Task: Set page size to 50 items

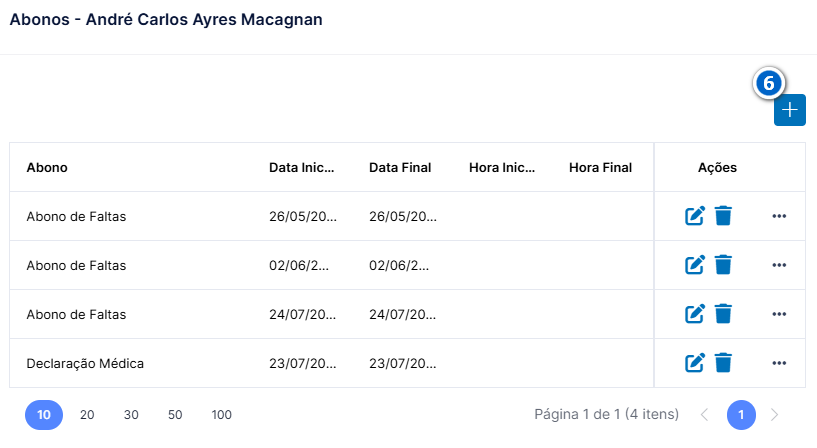Action: point(175,415)
